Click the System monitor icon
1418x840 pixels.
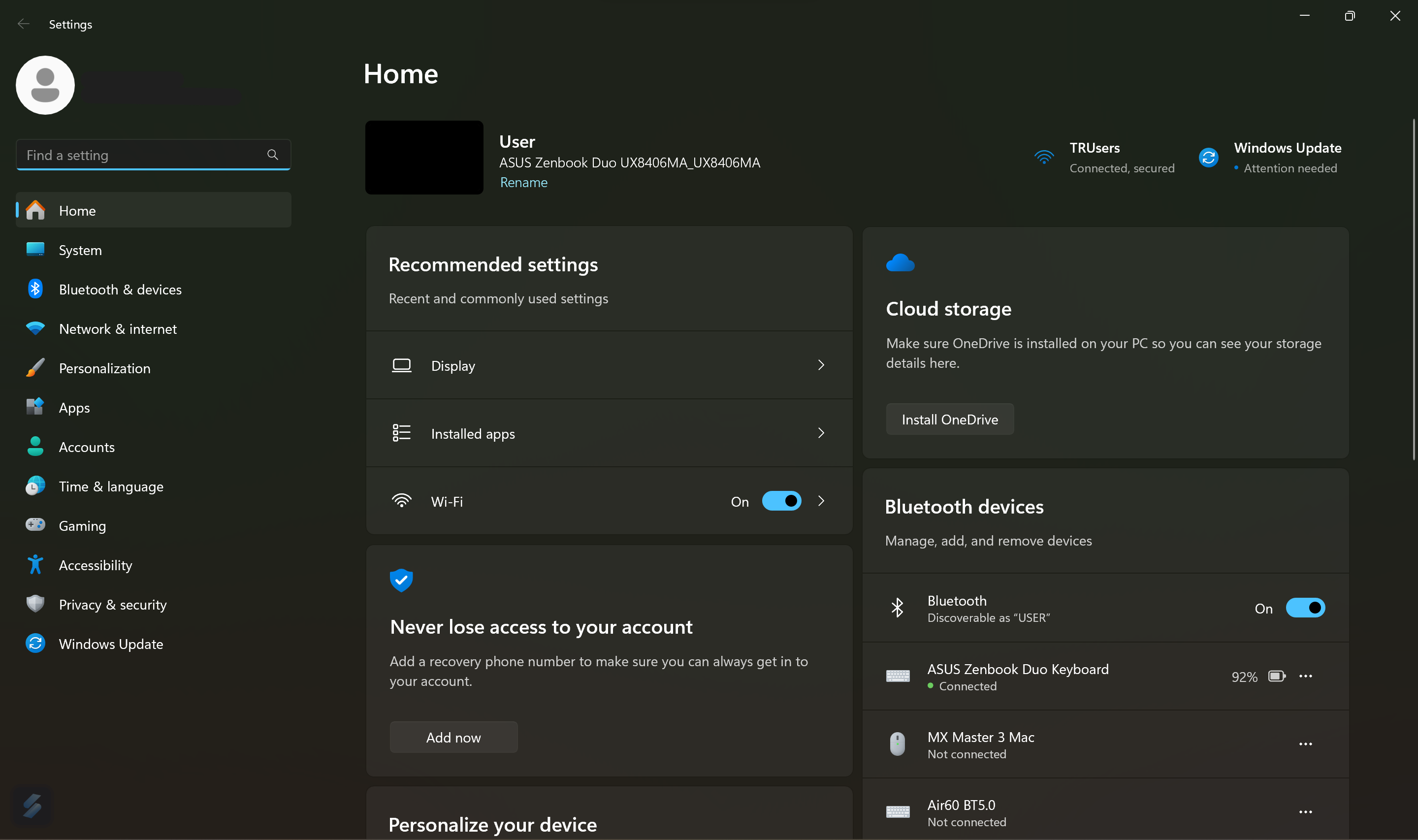[x=35, y=250]
